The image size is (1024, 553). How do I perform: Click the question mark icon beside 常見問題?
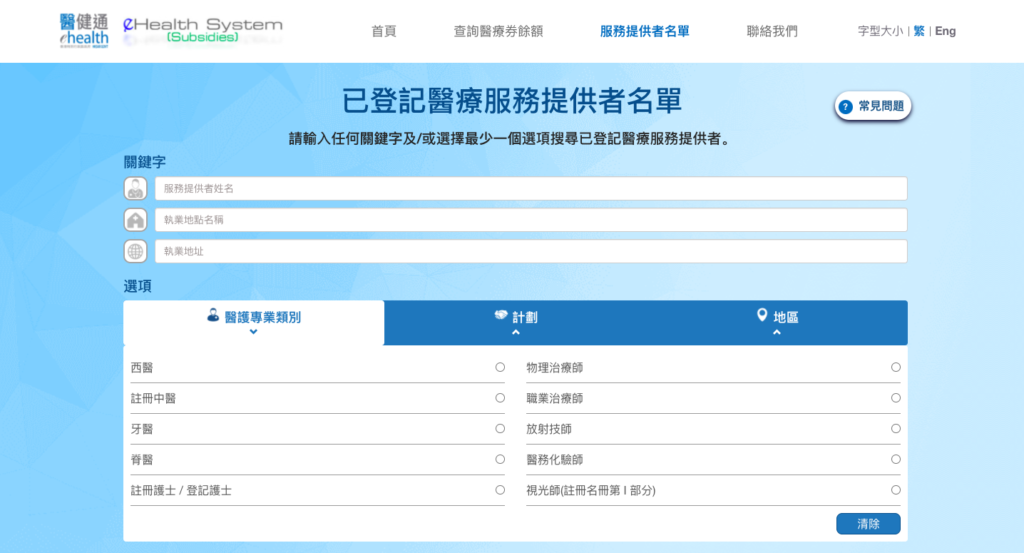point(846,106)
